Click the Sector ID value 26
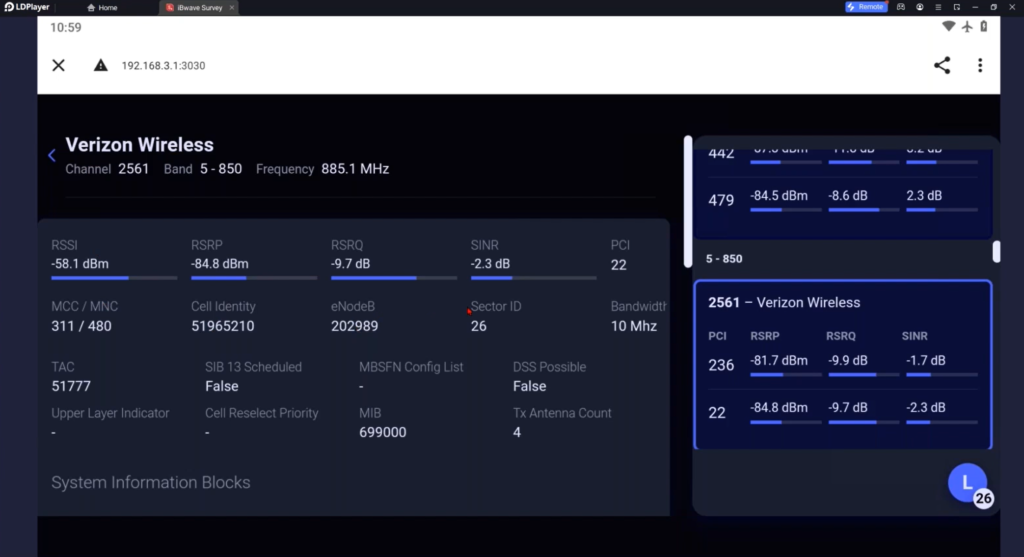Image resolution: width=1024 pixels, height=557 pixels. point(478,326)
